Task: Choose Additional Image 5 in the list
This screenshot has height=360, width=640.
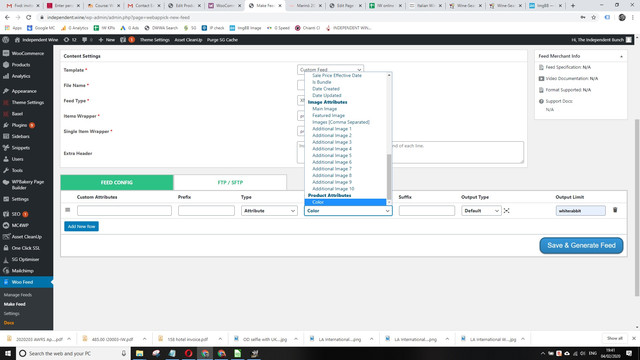Action: [332, 156]
